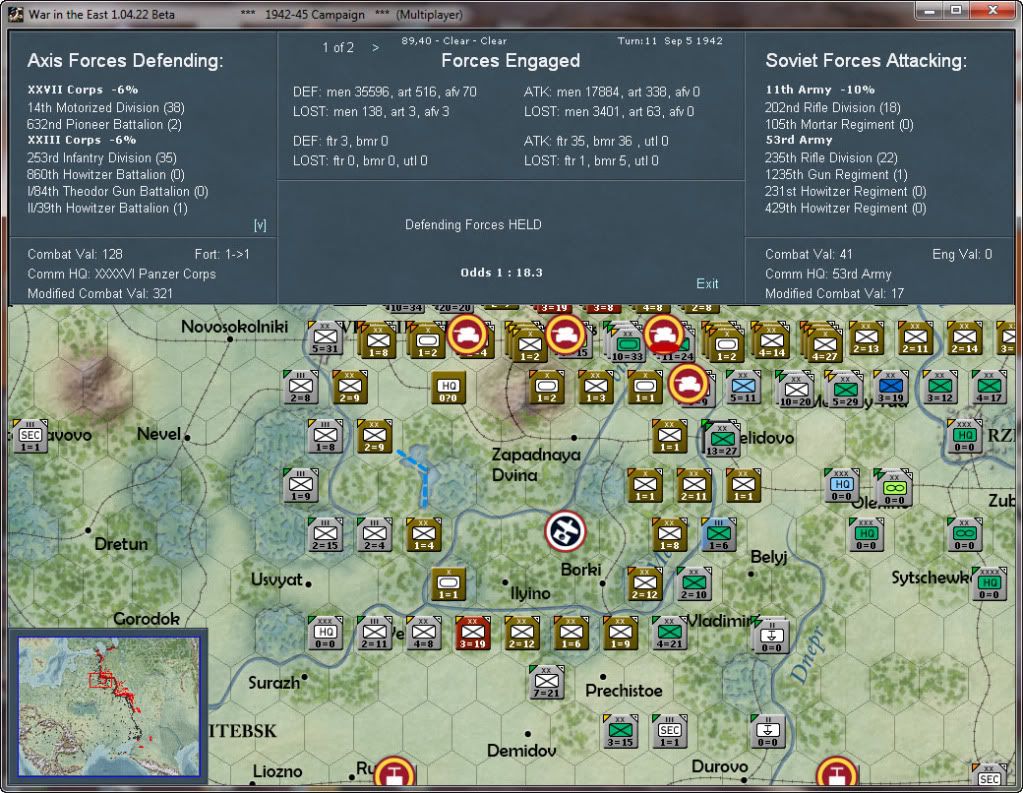Expand defending units list with [v]
Screen dimensions: 1023x793
point(260,225)
